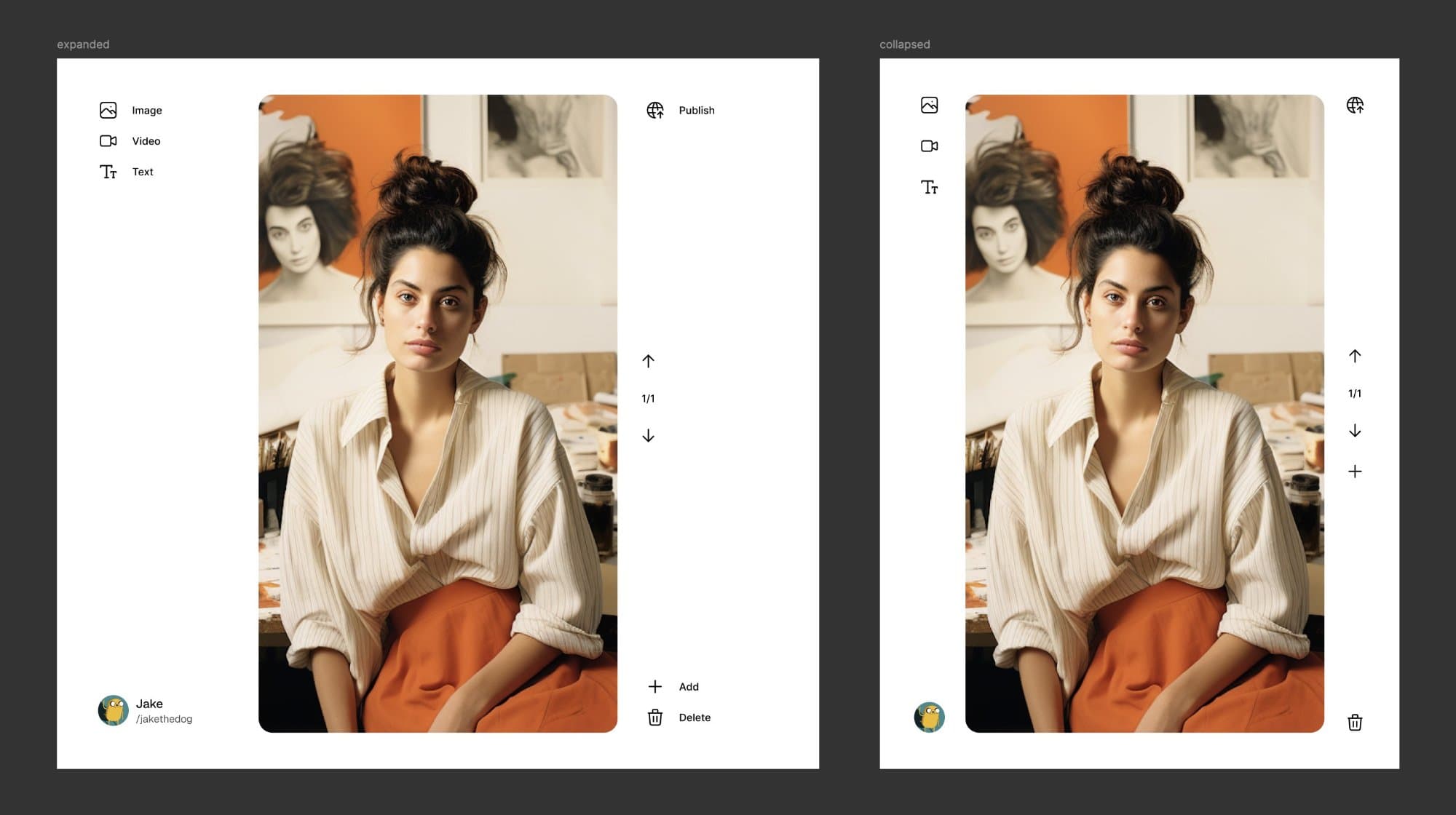Click the publish globe in collapsed frame
The image size is (1456, 815).
click(x=1355, y=105)
